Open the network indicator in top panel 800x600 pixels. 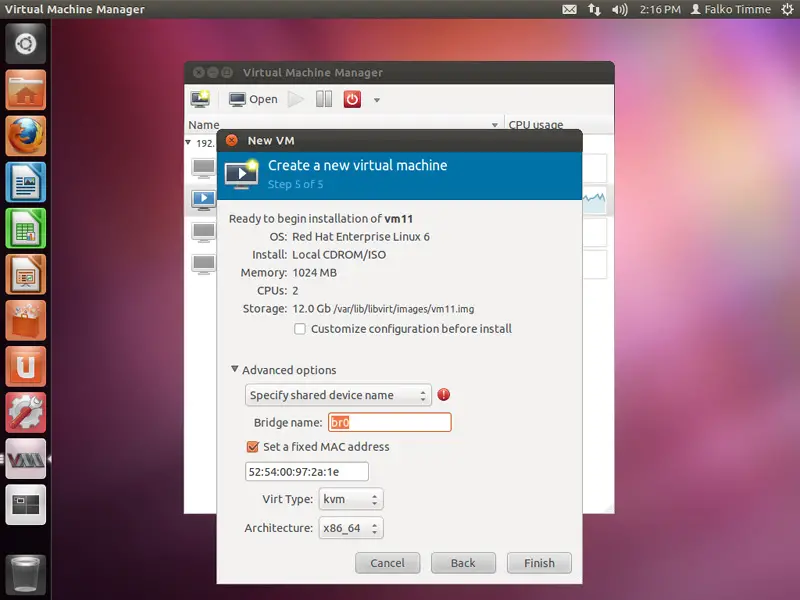tap(594, 9)
